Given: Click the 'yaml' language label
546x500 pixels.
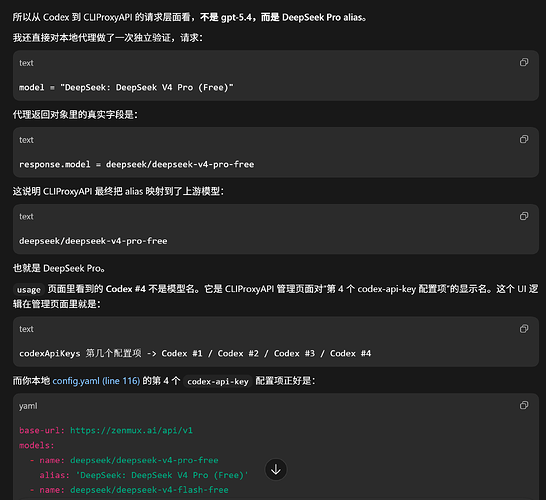Looking at the screenshot, I should point(28,406).
